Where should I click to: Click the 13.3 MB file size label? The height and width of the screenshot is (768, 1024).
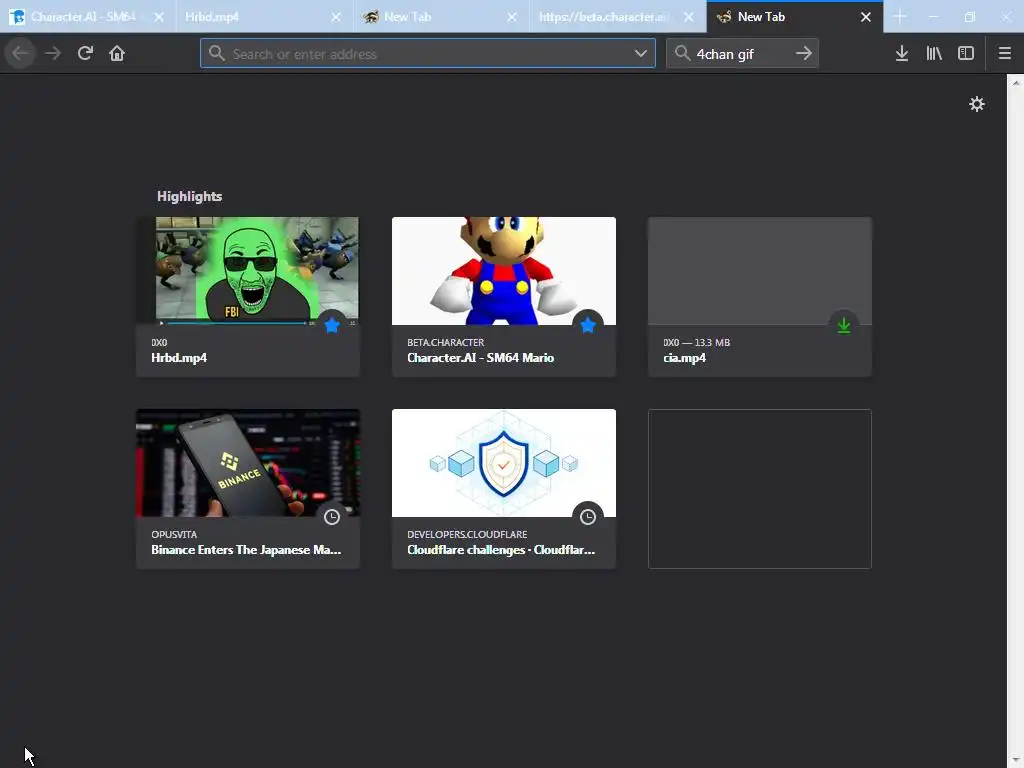coord(712,342)
